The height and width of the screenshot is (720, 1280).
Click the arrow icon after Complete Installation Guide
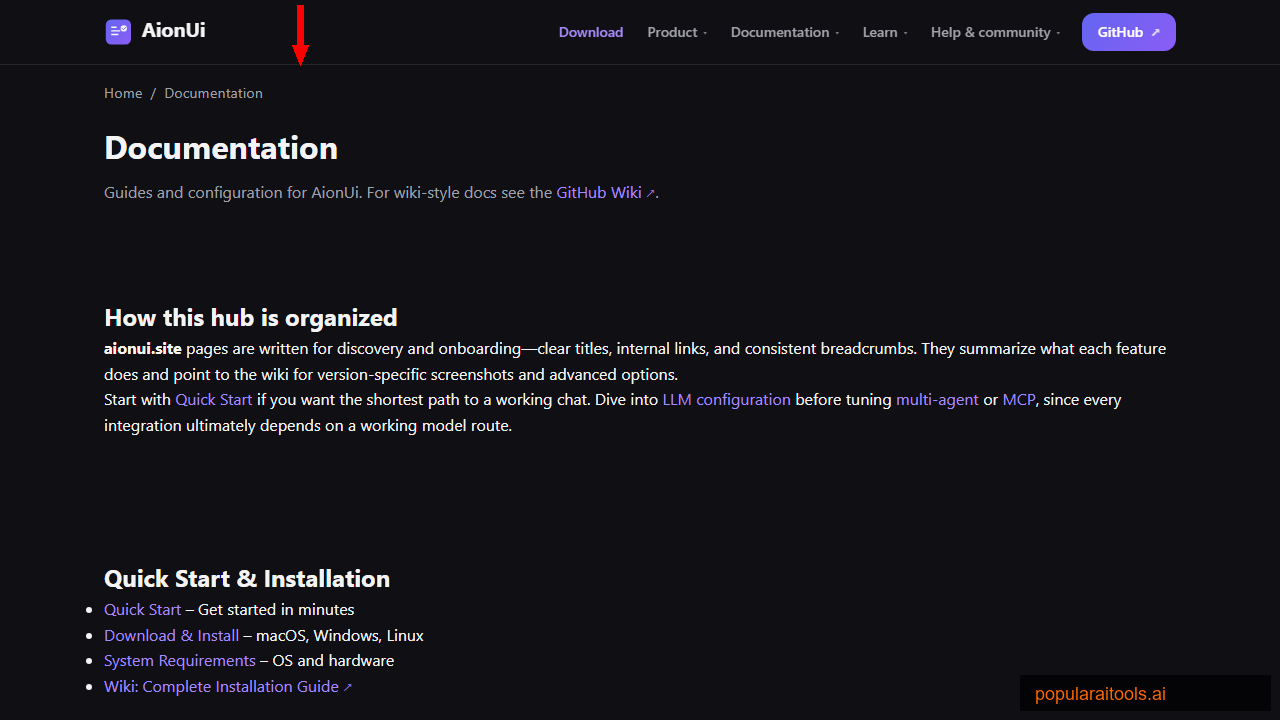click(x=348, y=686)
